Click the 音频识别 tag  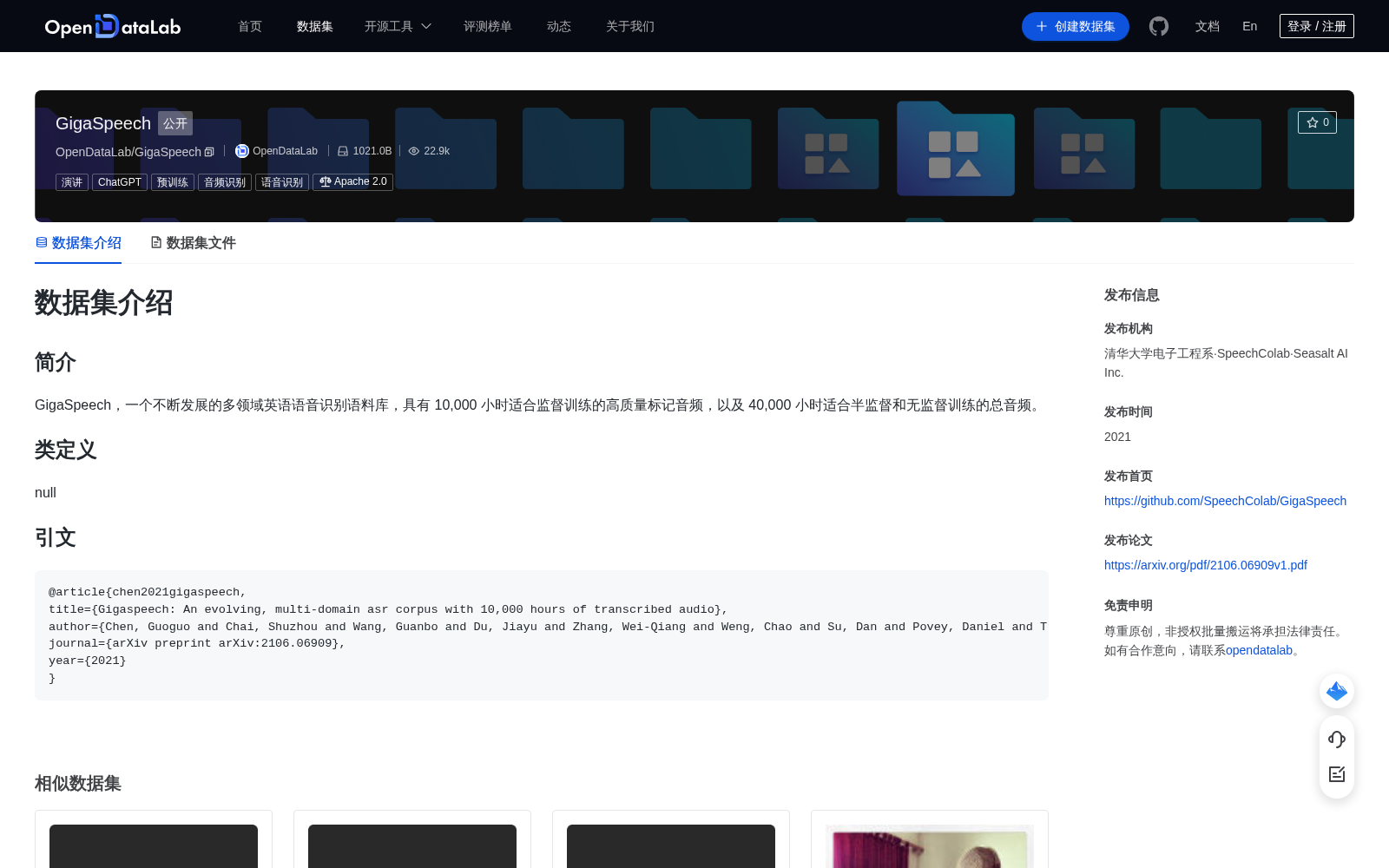225,182
